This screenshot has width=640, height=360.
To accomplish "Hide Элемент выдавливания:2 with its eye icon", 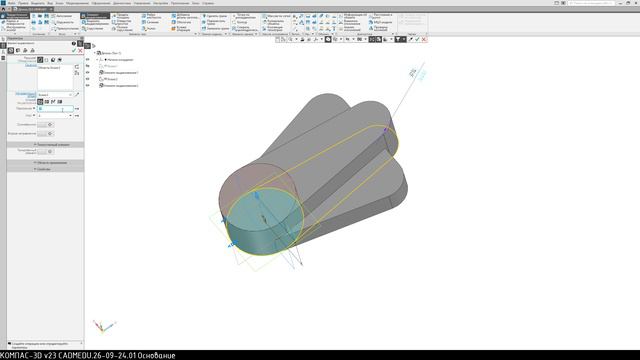I will pos(88,86).
